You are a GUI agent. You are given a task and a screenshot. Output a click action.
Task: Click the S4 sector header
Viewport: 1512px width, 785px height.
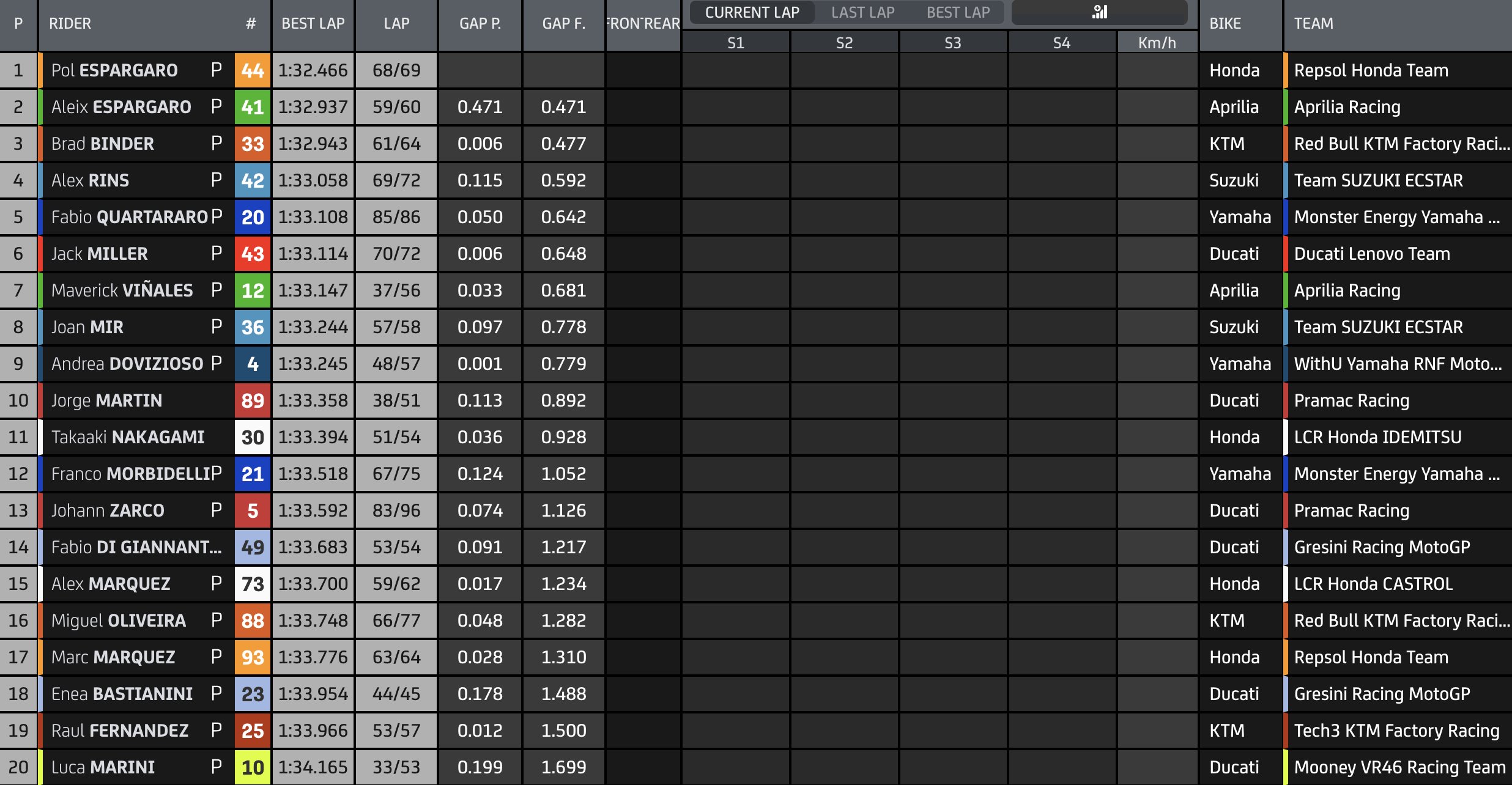[x=1062, y=43]
